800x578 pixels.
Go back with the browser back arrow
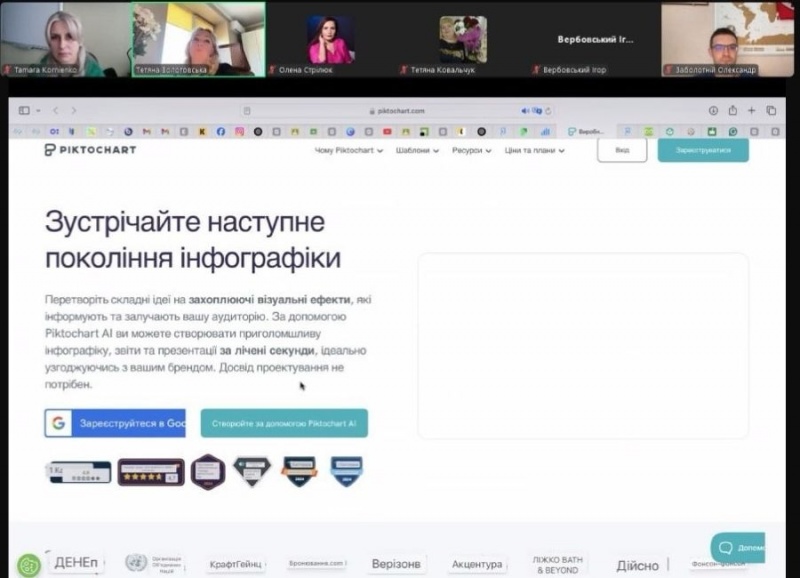coord(55,111)
